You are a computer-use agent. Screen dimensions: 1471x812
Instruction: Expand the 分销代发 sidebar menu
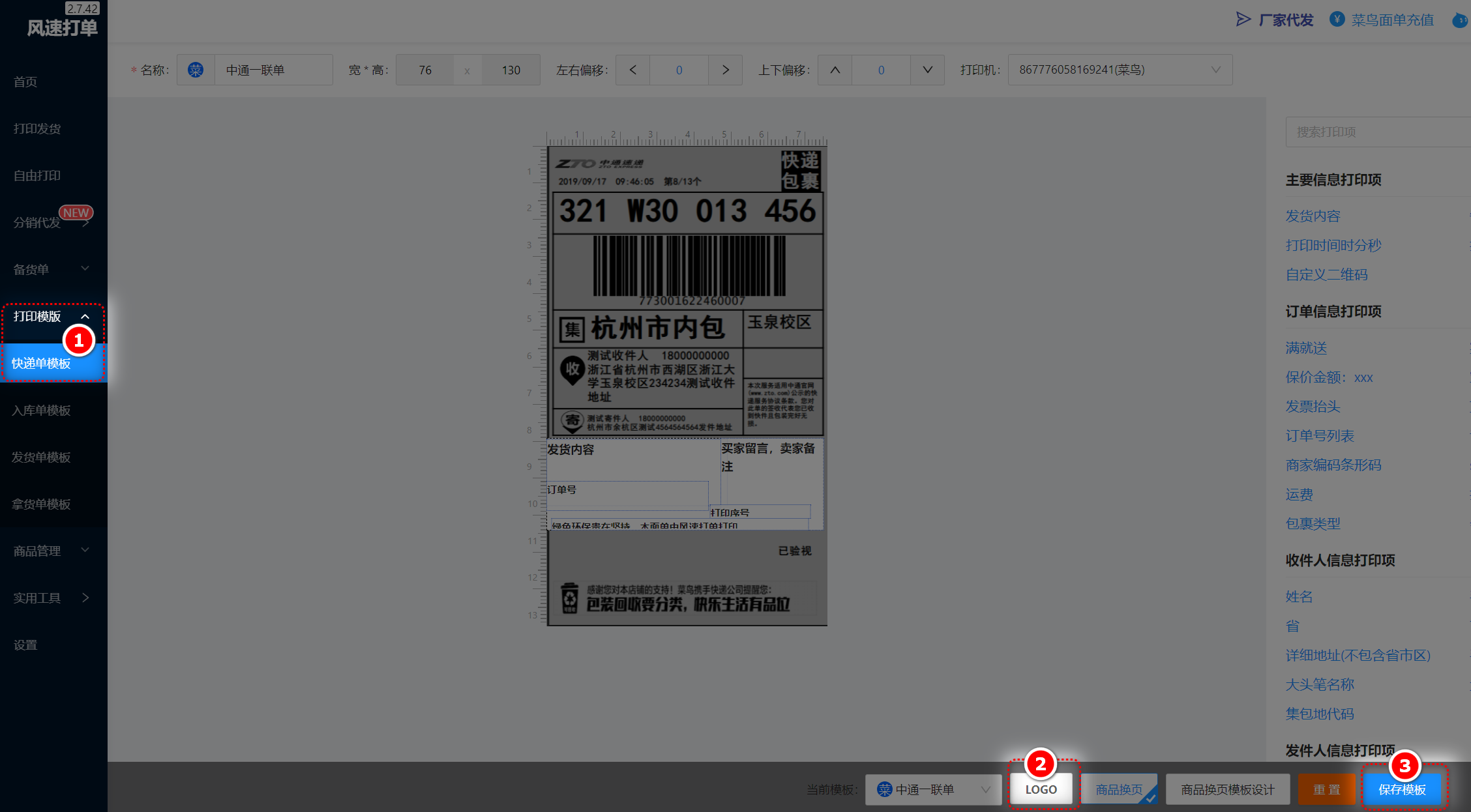pyautogui.click(x=52, y=222)
